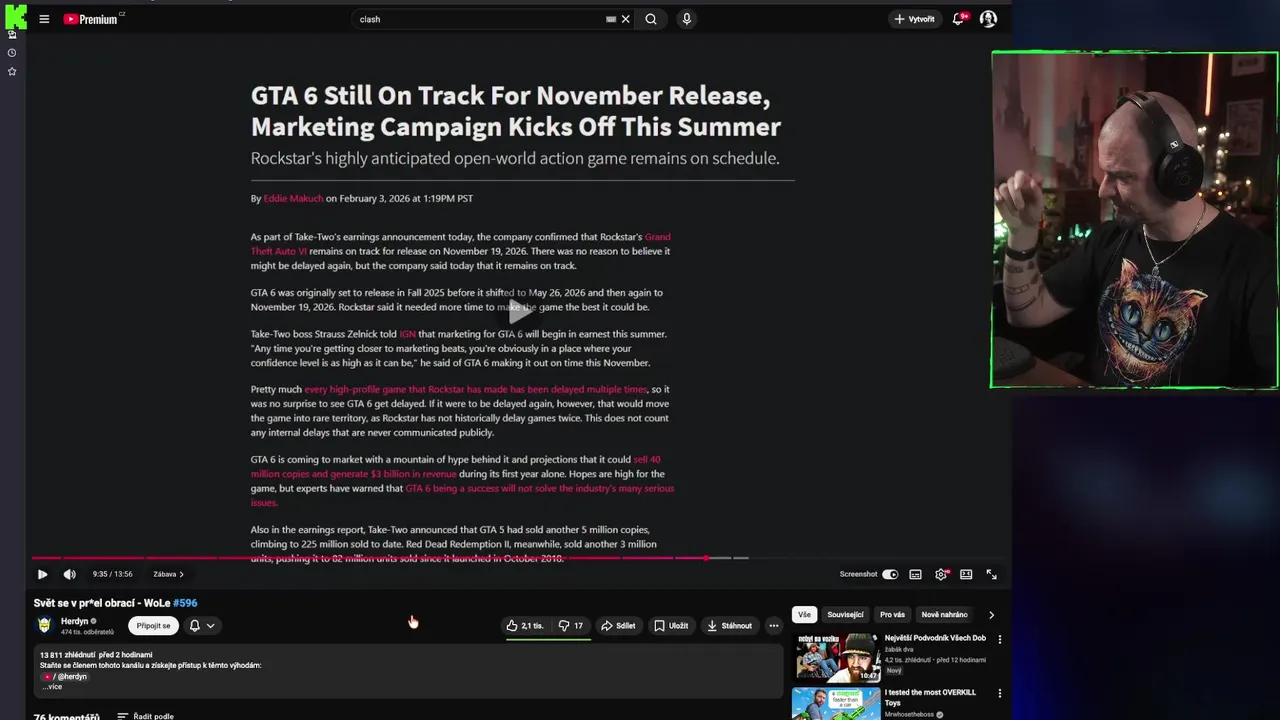1280x720 pixels.
Task: Play the video with the play button
Action: click(x=42, y=574)
